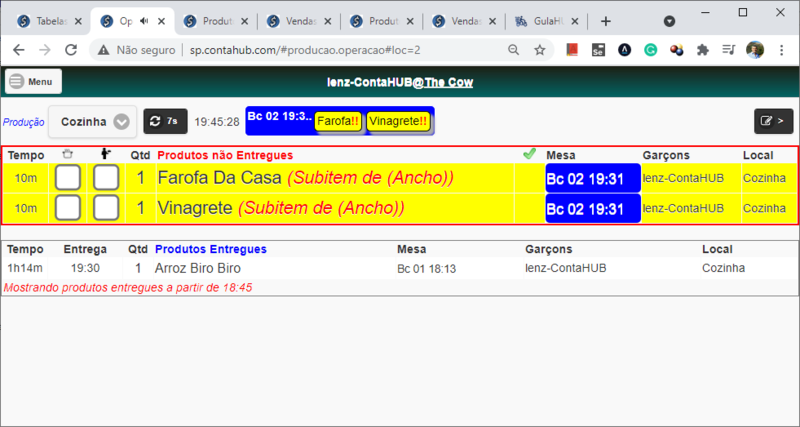The height and width of the screenshot is (427, 800).
Task: Open the Extensions puzzle menu
Action: pos(703,50)
